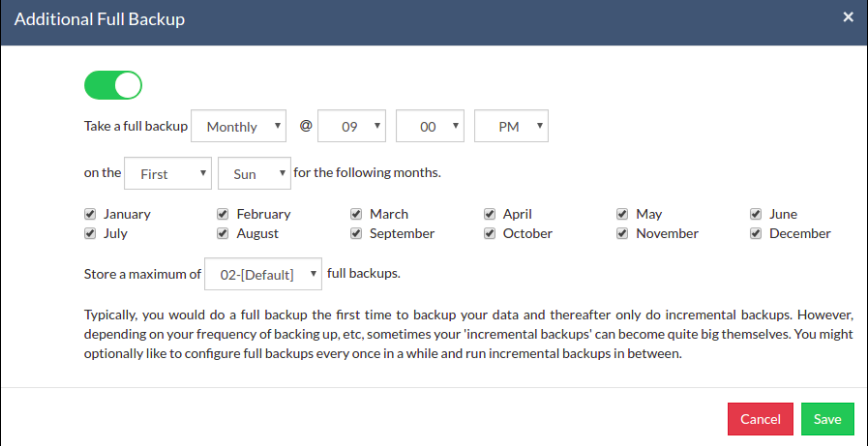Image resolution: width=868 pixels, height=446 pixels.
Task: Toggle the additional full backup switch off
Action: (113, 85)
